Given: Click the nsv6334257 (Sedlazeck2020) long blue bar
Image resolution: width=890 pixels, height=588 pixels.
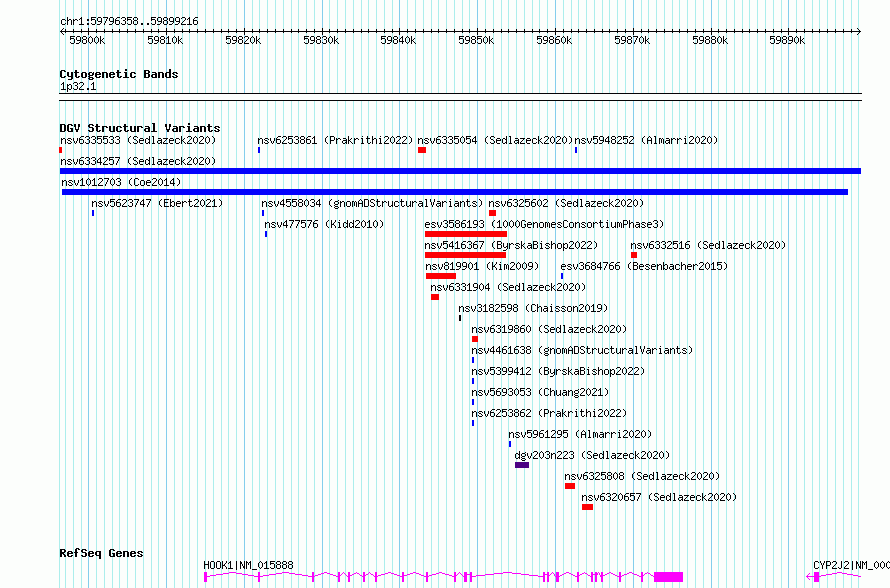Looking at the screenshot, I should [460, 171].
